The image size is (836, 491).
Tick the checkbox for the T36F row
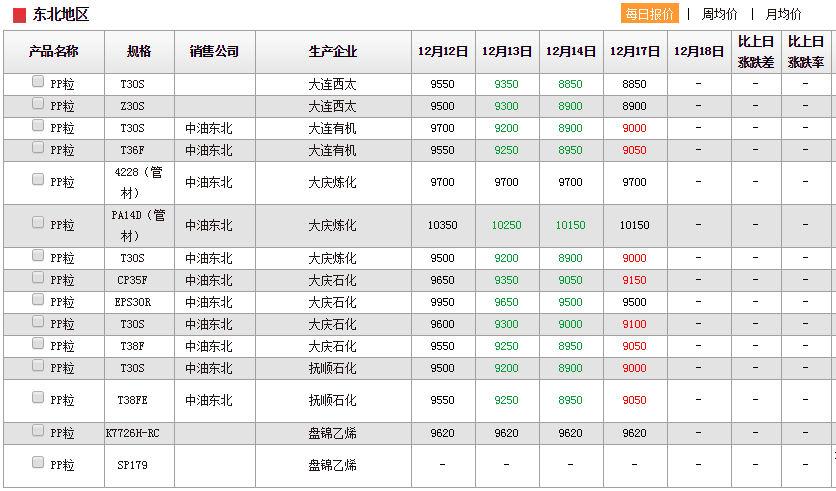(x=38, y=148)
